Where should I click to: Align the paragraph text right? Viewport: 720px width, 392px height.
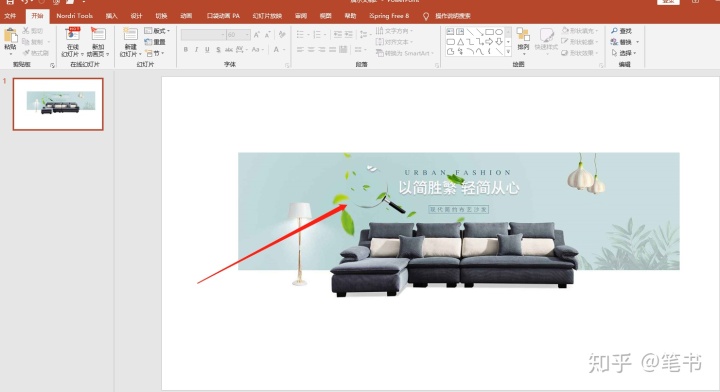point(321,50)
